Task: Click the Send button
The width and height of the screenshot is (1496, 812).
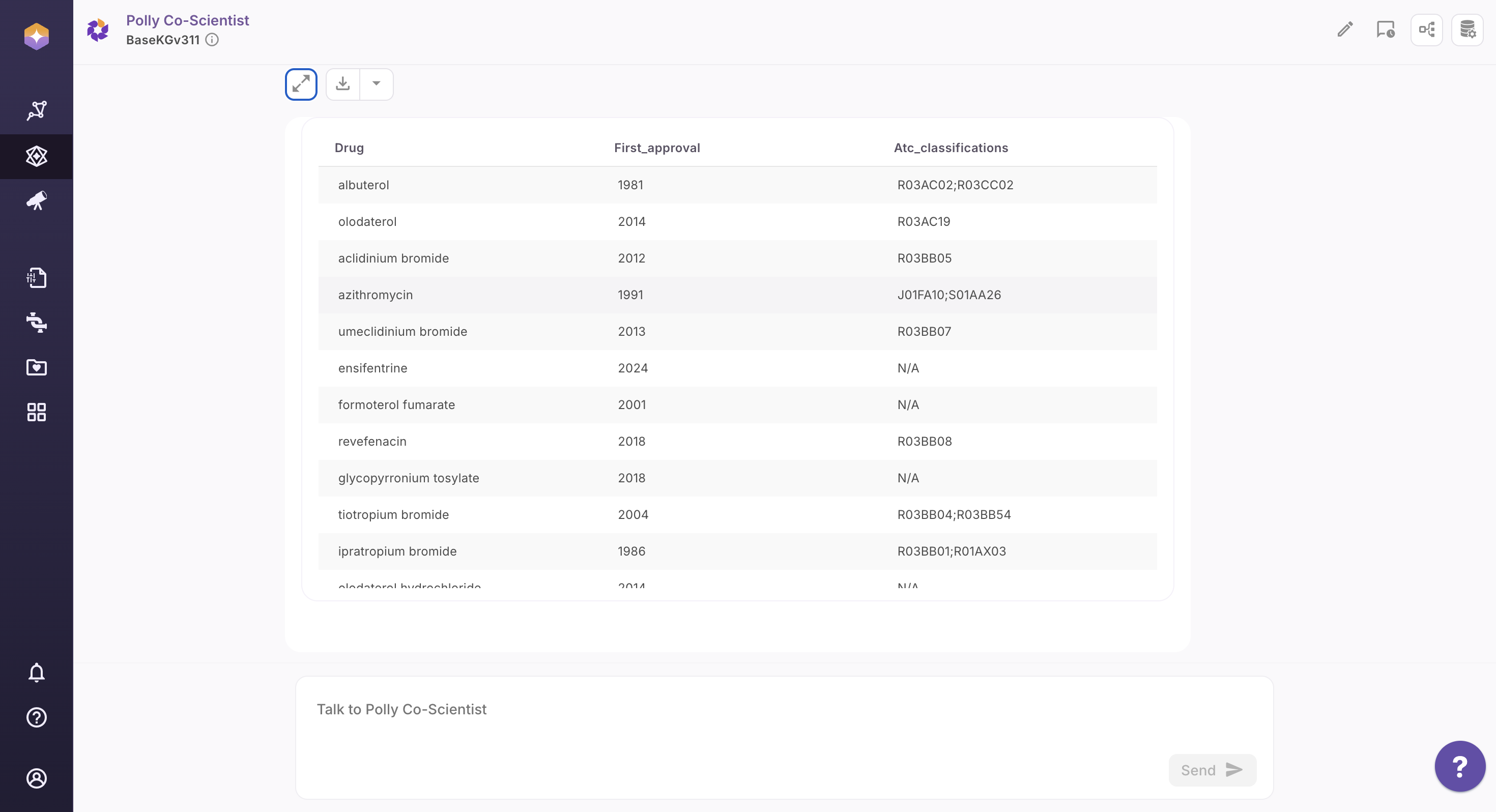Action: click(x=1212, y=770)
